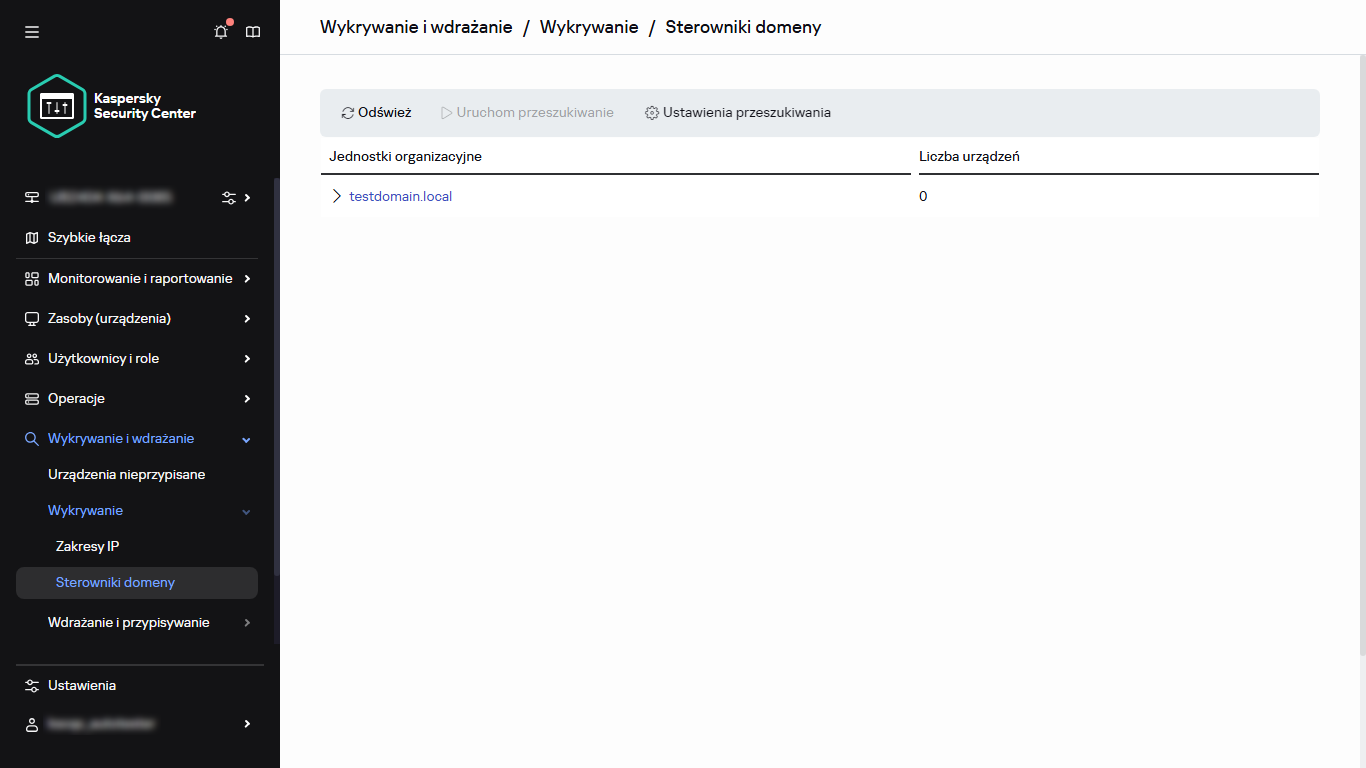Open Urządzenia nieprzypisane
This screenshot has width=1366, height=768.
click(126, 474)
